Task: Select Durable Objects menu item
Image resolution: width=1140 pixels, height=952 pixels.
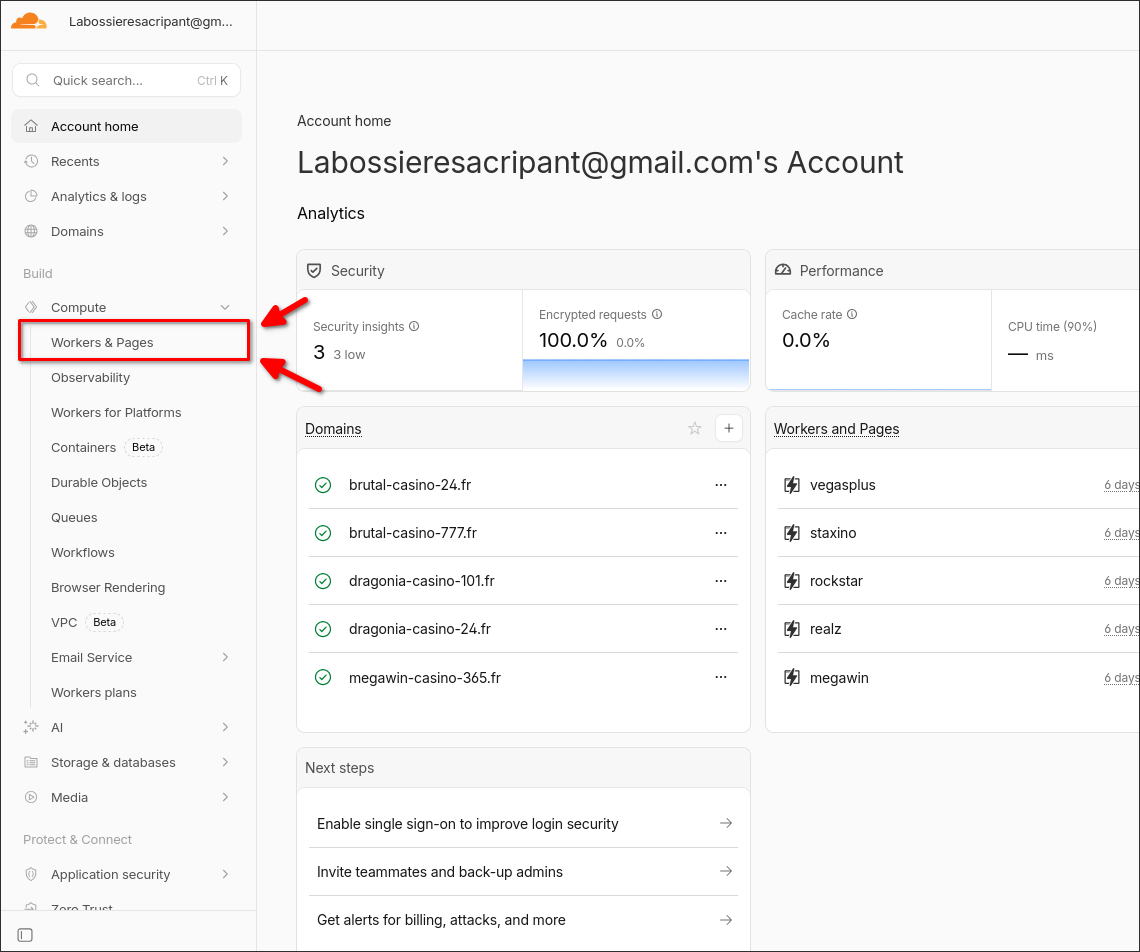Action: pos(99,483)
